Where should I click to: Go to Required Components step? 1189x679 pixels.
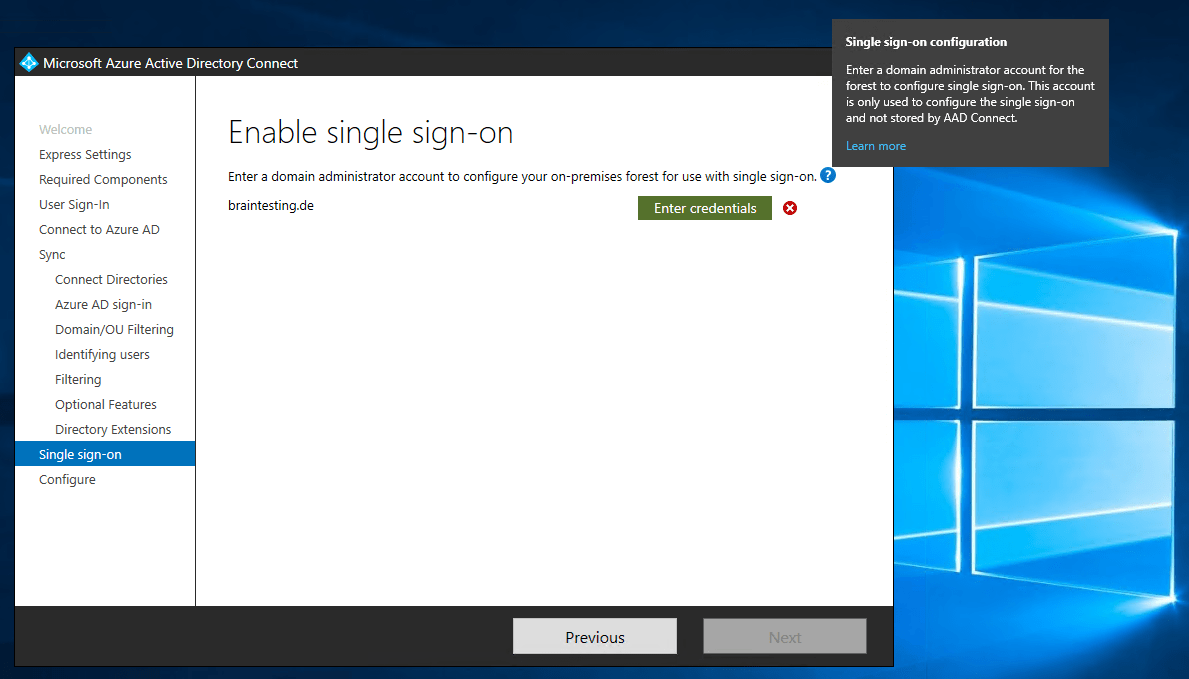103,180
